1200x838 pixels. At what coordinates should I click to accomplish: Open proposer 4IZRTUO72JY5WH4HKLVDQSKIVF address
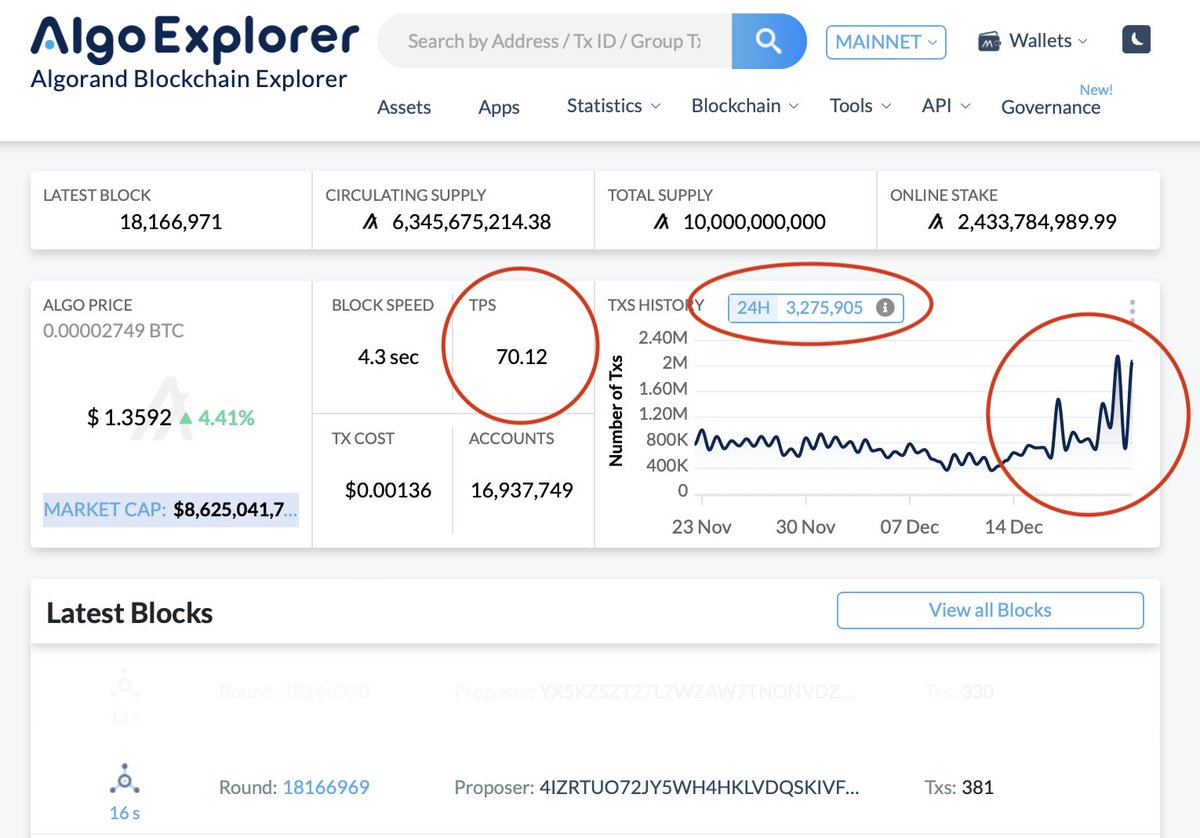coord(699,787)
